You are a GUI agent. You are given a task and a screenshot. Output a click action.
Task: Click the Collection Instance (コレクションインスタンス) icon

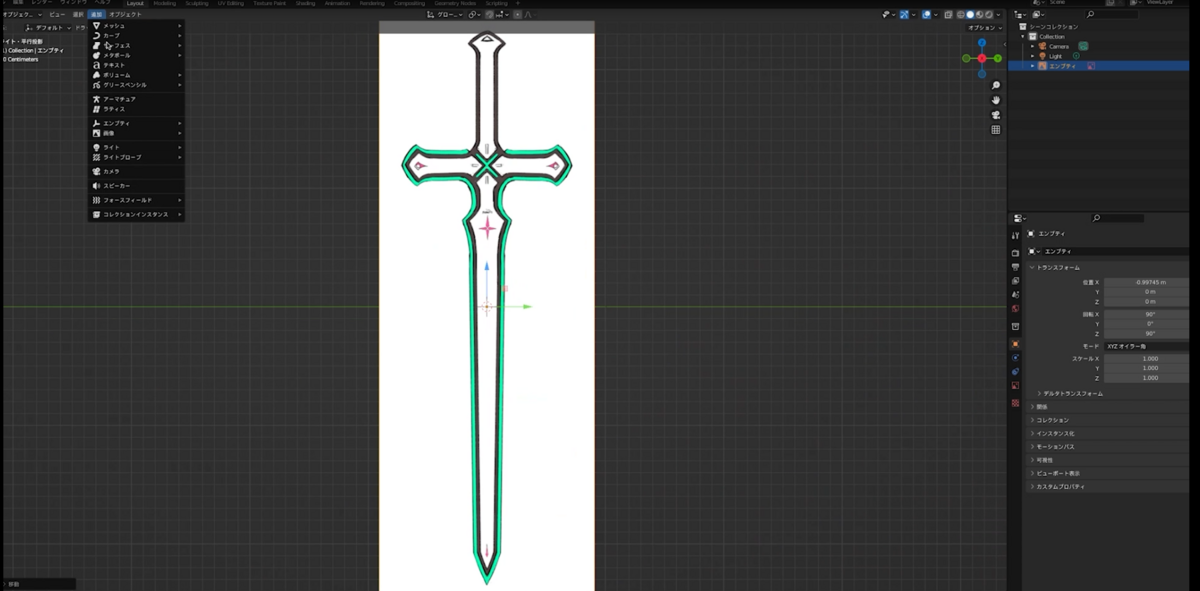[96, 214]
